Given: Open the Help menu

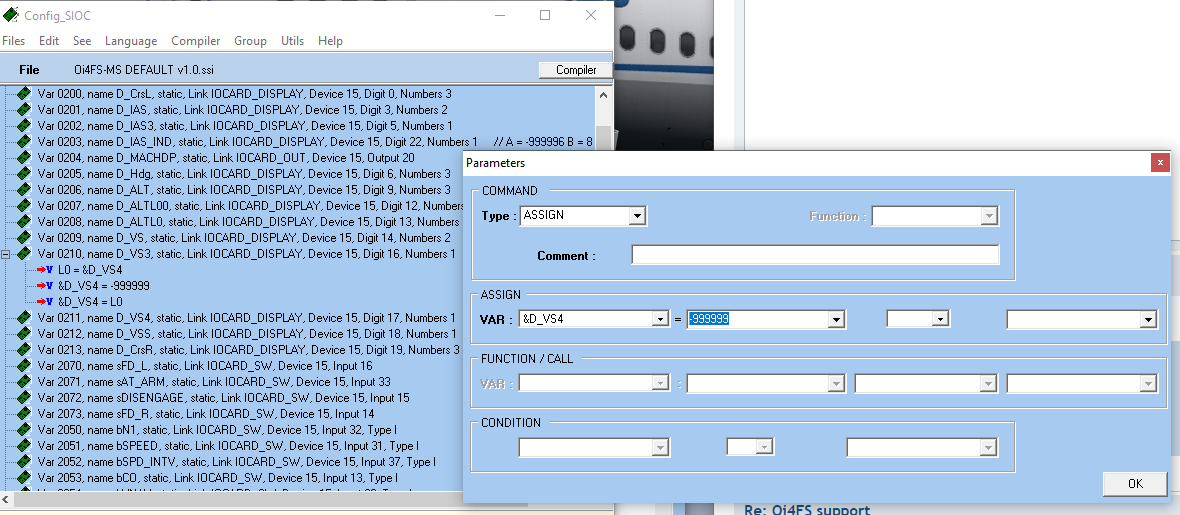Looking at the screenshot, I should (330, 41).
